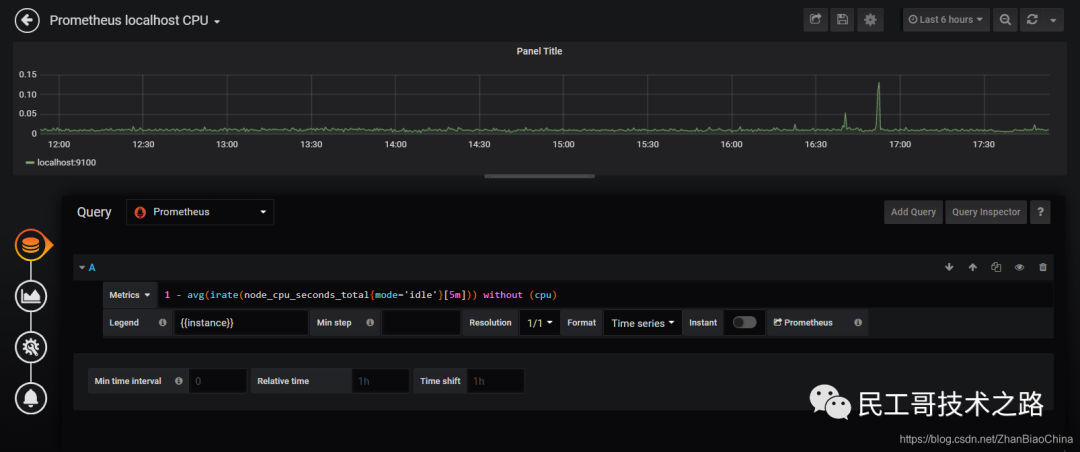1080x452 pixels.
Task: Toggle the Instant query switch
Action: point(745,322)
